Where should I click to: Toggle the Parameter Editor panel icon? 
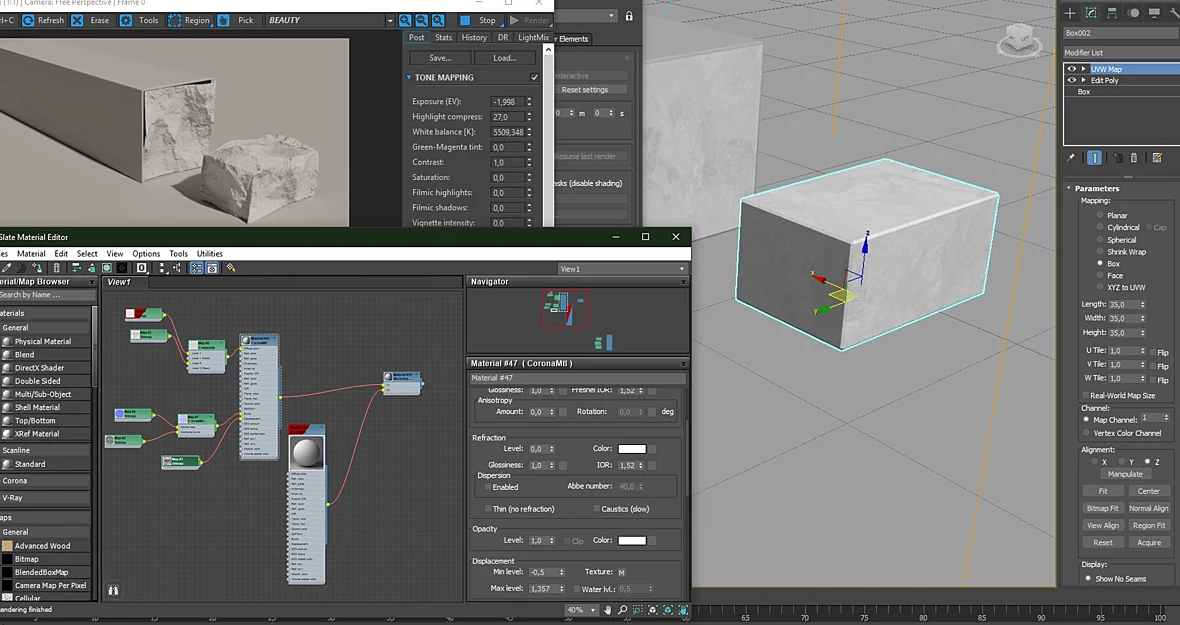point(212,268)
